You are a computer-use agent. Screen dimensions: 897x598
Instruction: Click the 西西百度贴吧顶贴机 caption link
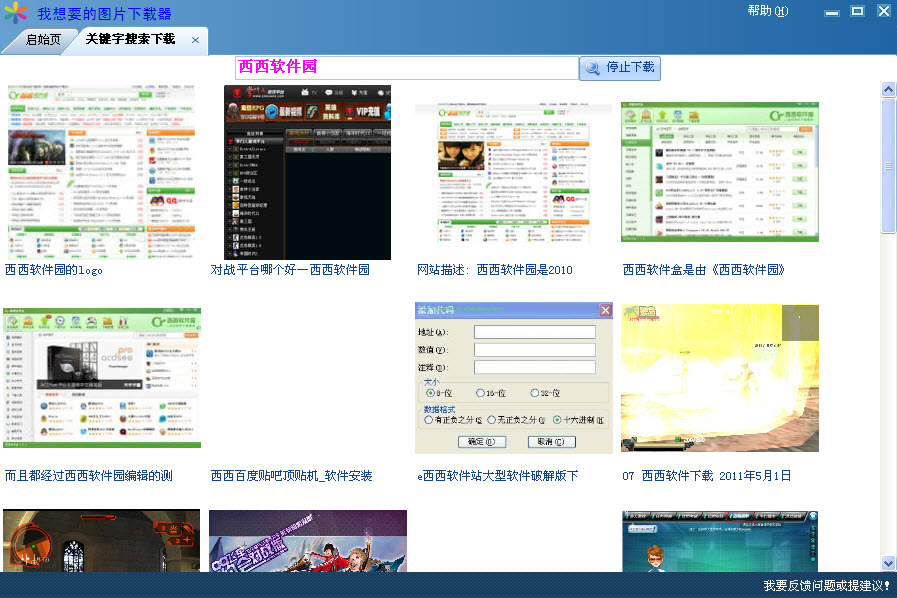(291, 476)
